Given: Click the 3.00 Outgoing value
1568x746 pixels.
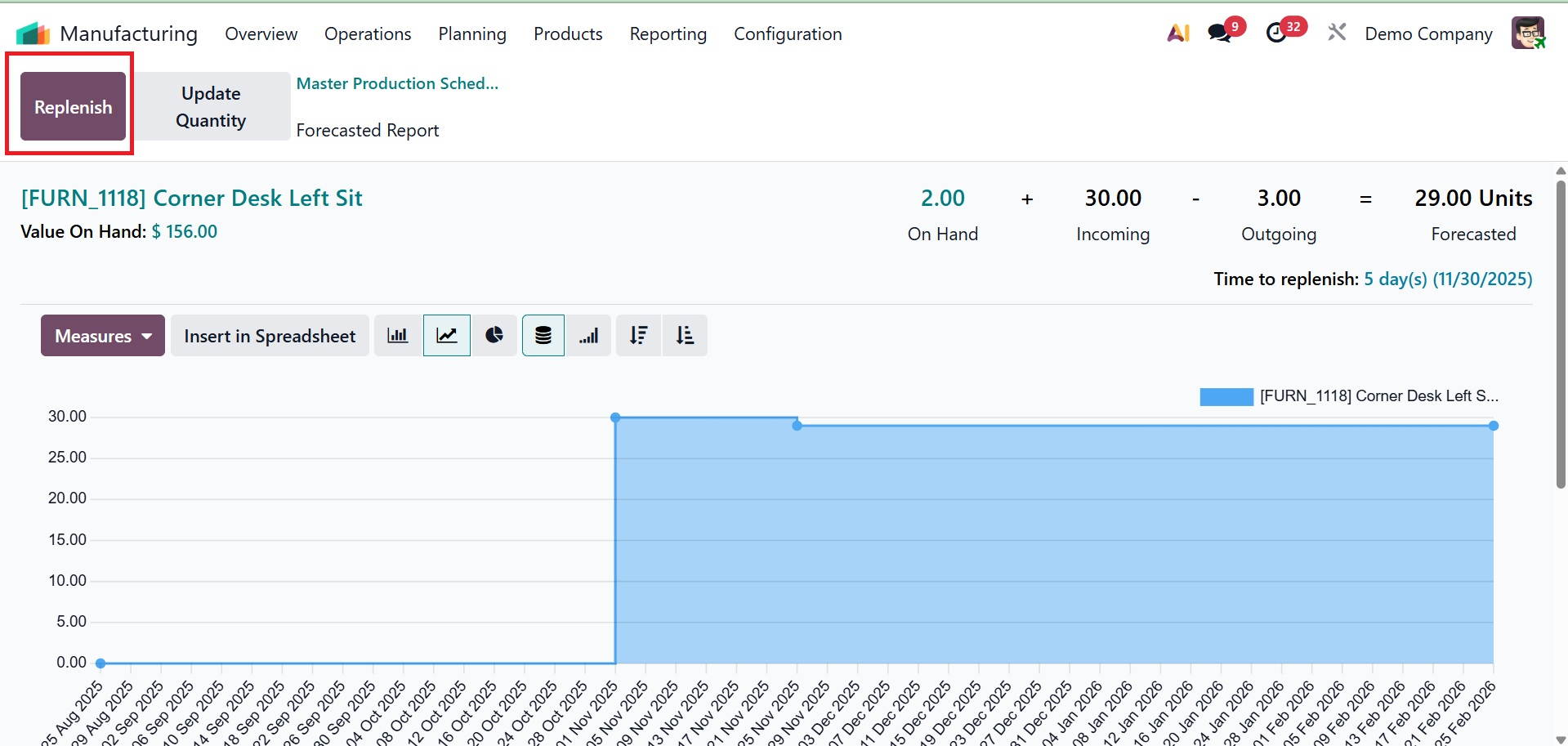Looking at the screenshot, I should (1279, 199).
